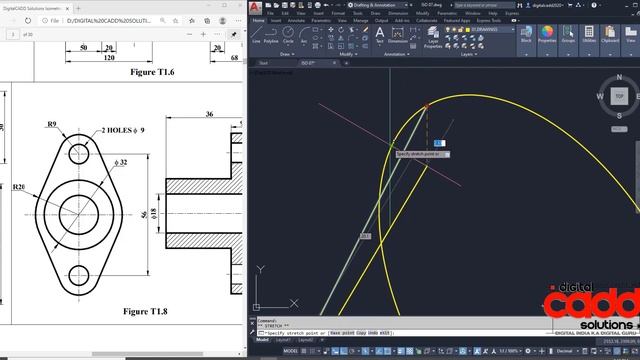Click the Autodesk App Store cart icon

[570, 5]
